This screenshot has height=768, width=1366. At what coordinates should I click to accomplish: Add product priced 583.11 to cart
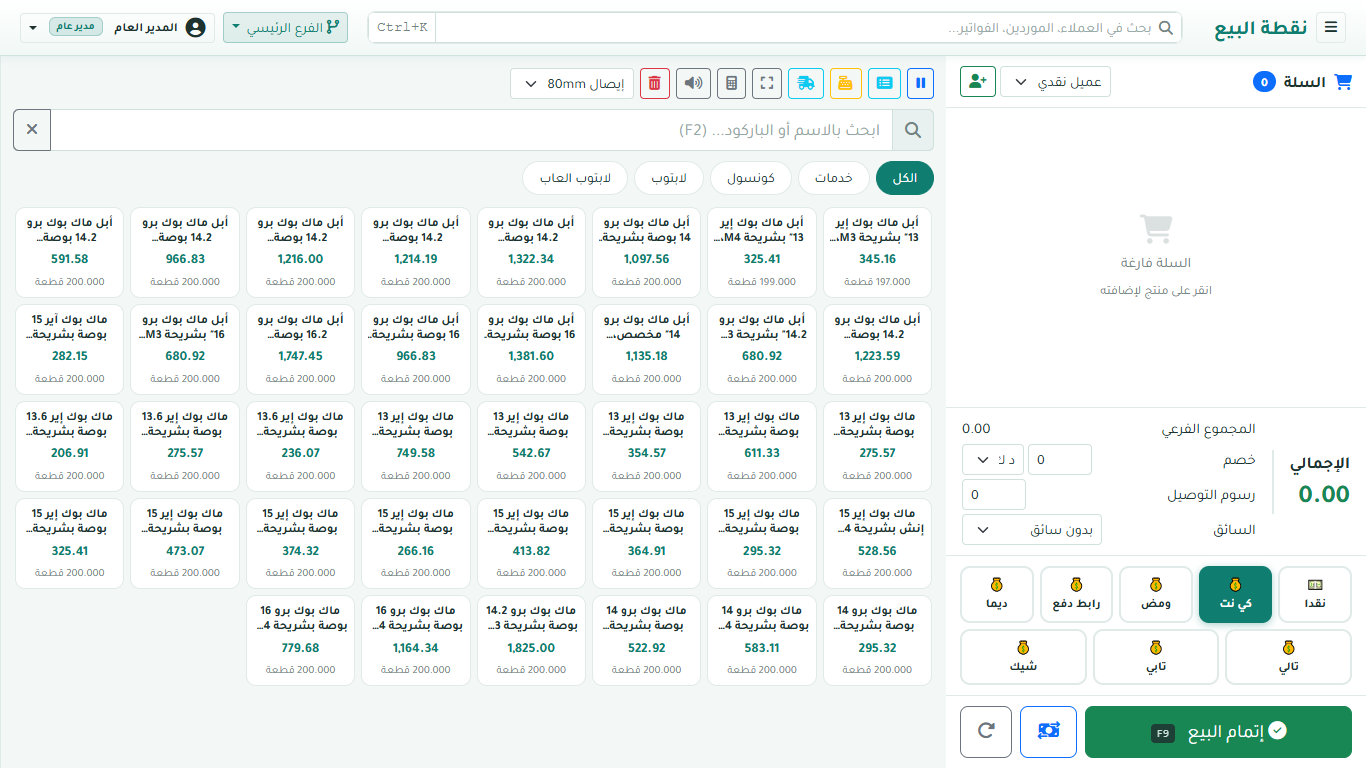point(762,640)
